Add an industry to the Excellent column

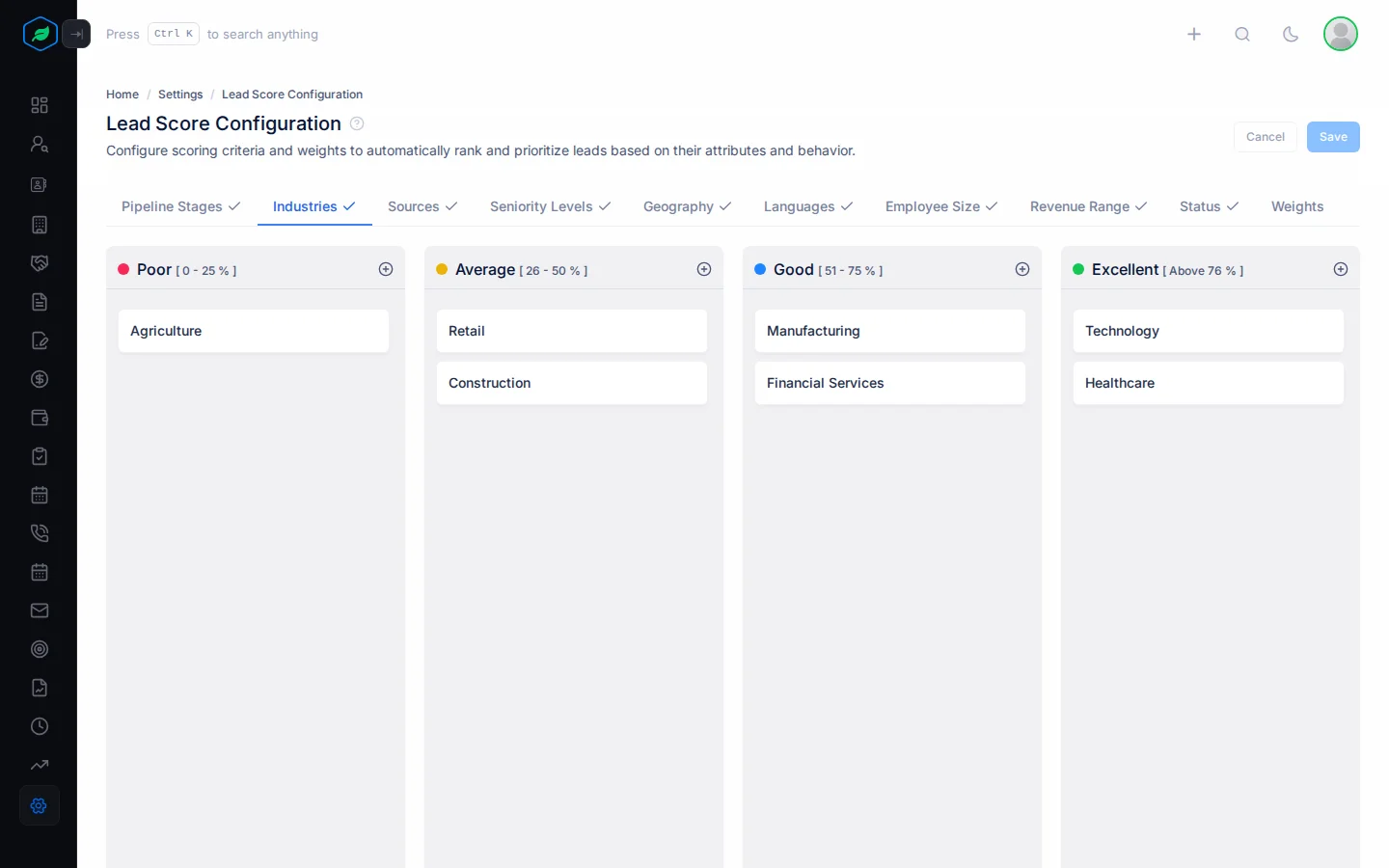click(x=1341, y=269)
